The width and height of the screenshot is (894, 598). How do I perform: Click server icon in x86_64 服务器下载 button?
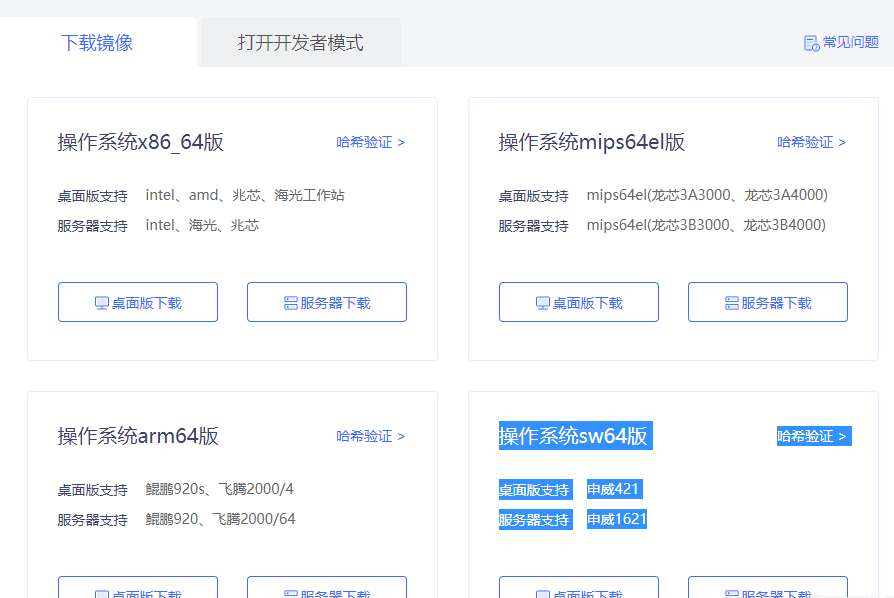click(291, 303)
